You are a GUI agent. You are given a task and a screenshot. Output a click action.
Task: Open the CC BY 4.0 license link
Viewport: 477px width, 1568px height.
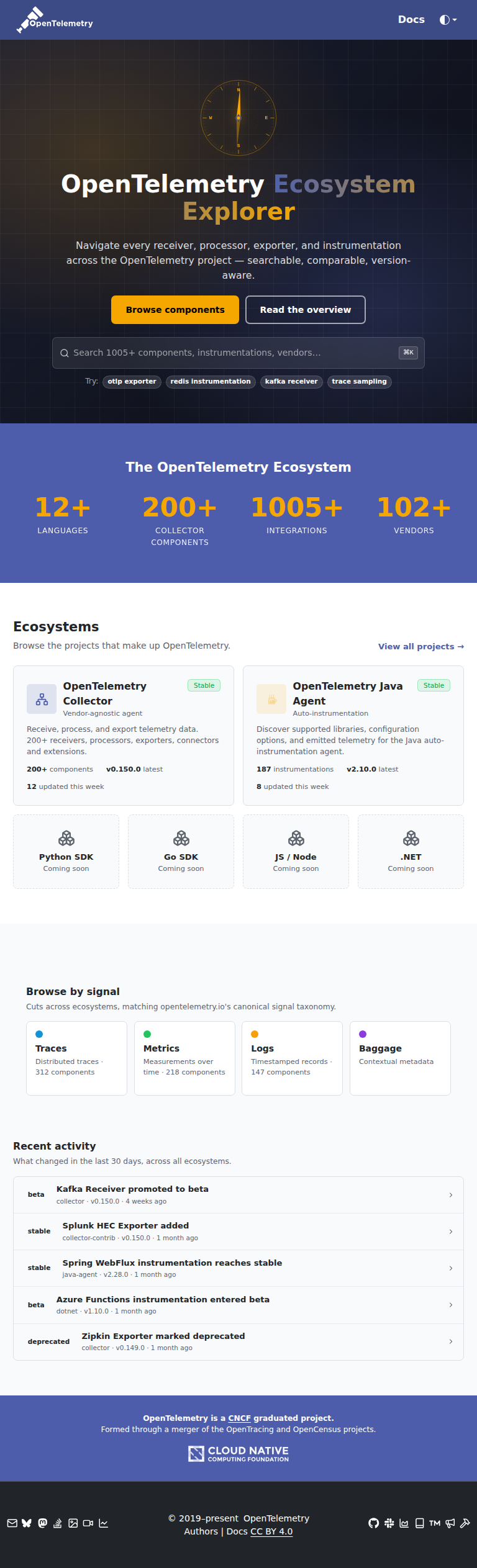pos(271,1531)
